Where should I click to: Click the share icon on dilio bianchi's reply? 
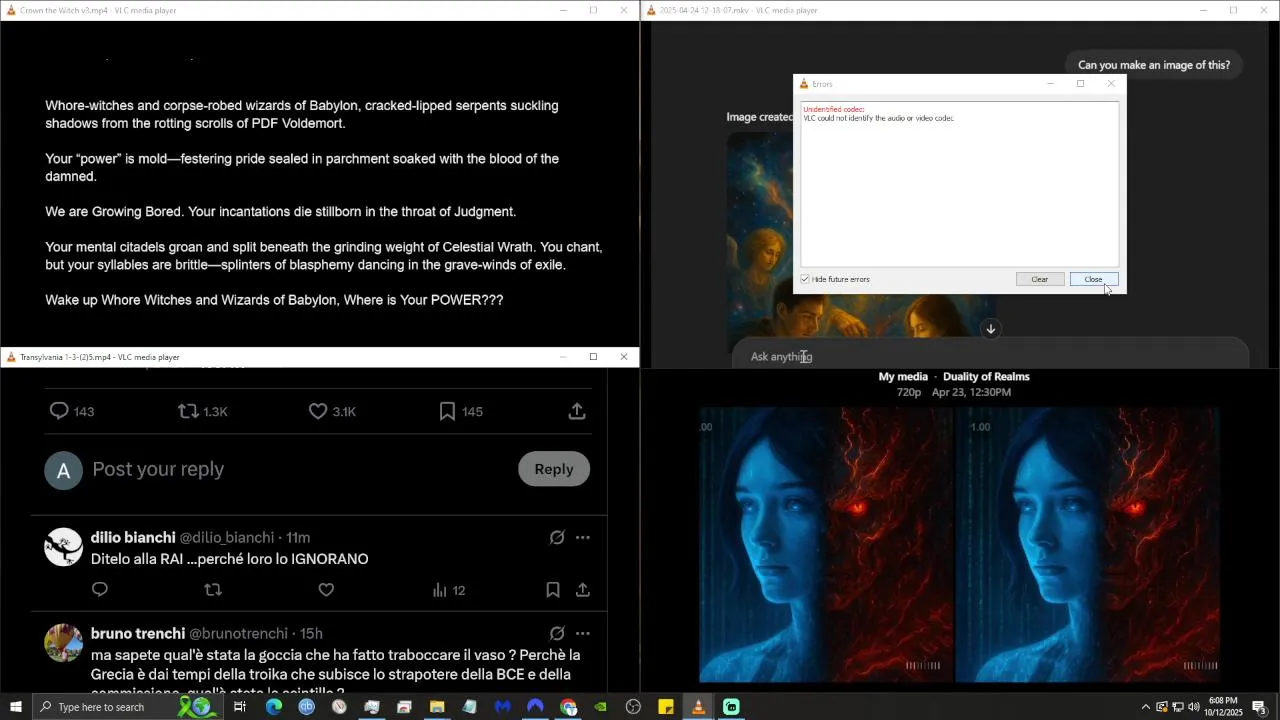point(583,590)
